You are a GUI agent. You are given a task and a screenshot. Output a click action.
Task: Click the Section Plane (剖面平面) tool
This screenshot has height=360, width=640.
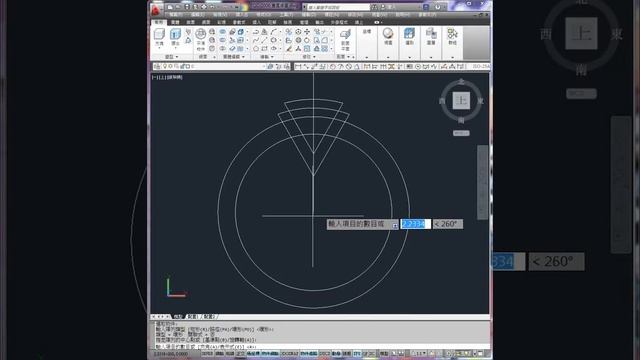(345, 39)
